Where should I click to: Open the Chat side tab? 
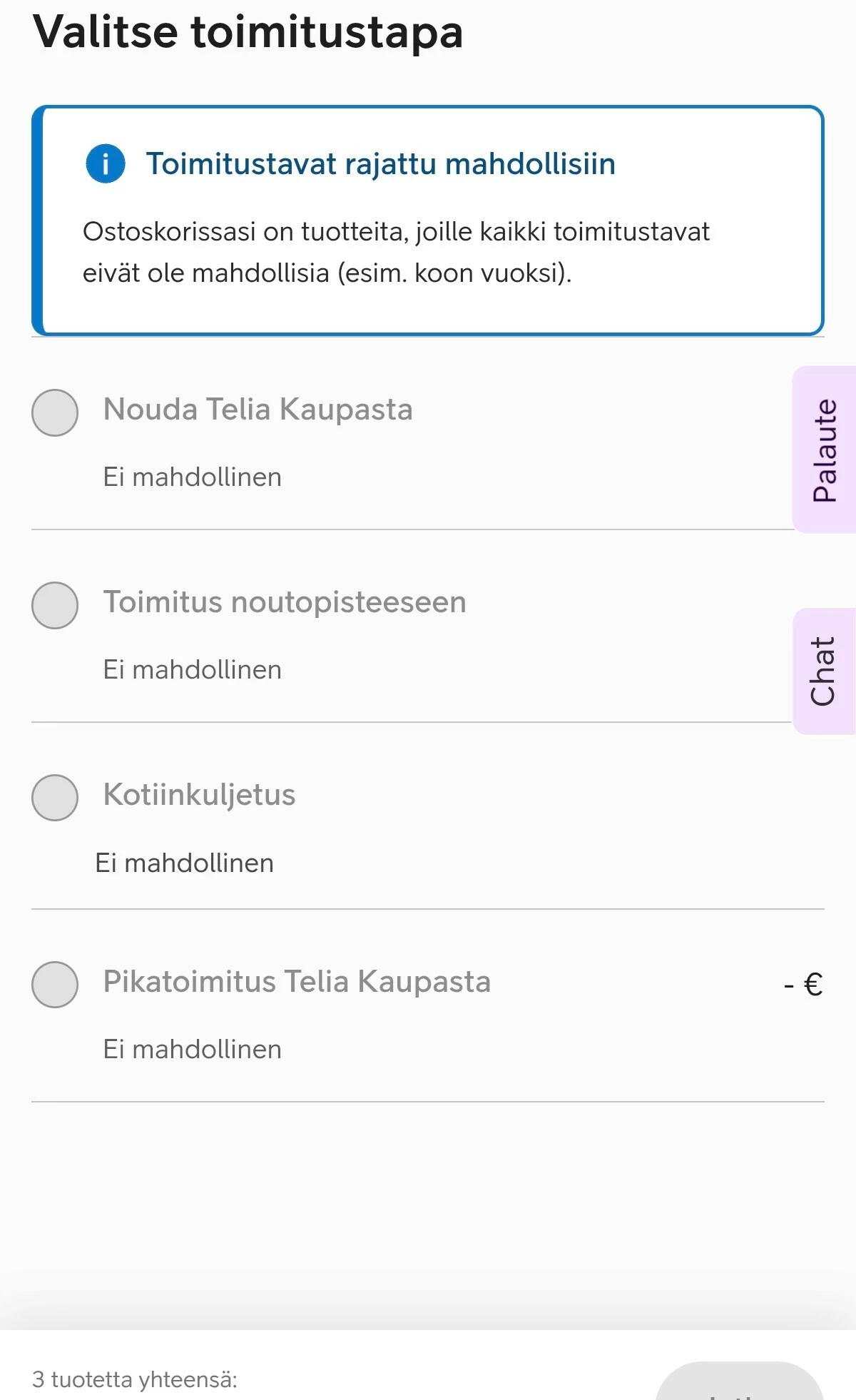click(x=823, y=671)
